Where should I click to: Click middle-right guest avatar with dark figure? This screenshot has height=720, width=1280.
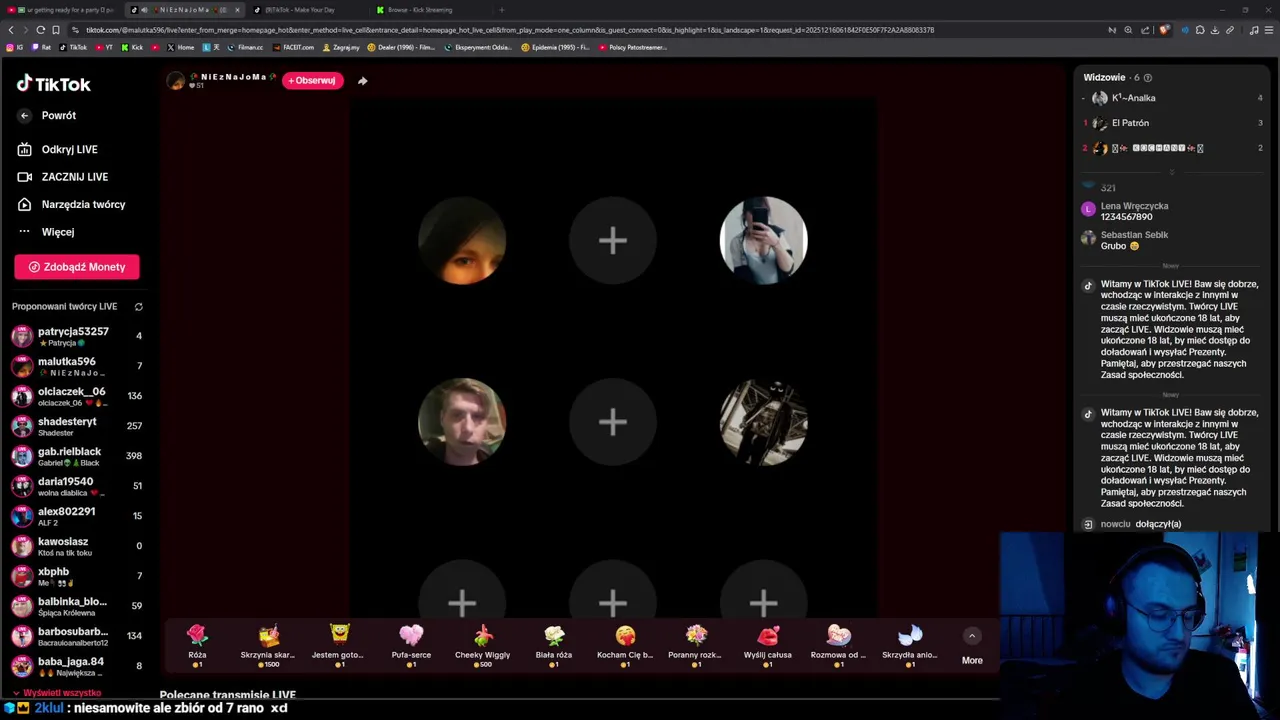(764, 422)
